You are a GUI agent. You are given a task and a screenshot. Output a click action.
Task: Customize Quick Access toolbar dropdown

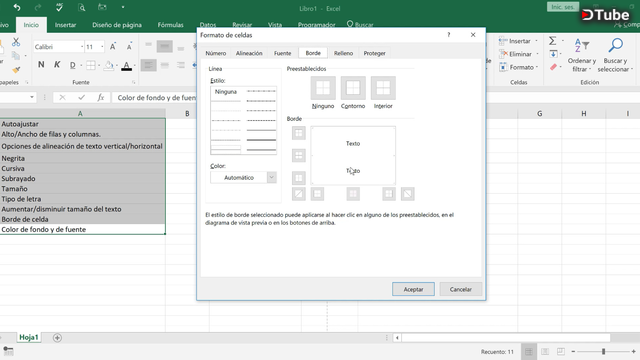[x=123, y=7]
